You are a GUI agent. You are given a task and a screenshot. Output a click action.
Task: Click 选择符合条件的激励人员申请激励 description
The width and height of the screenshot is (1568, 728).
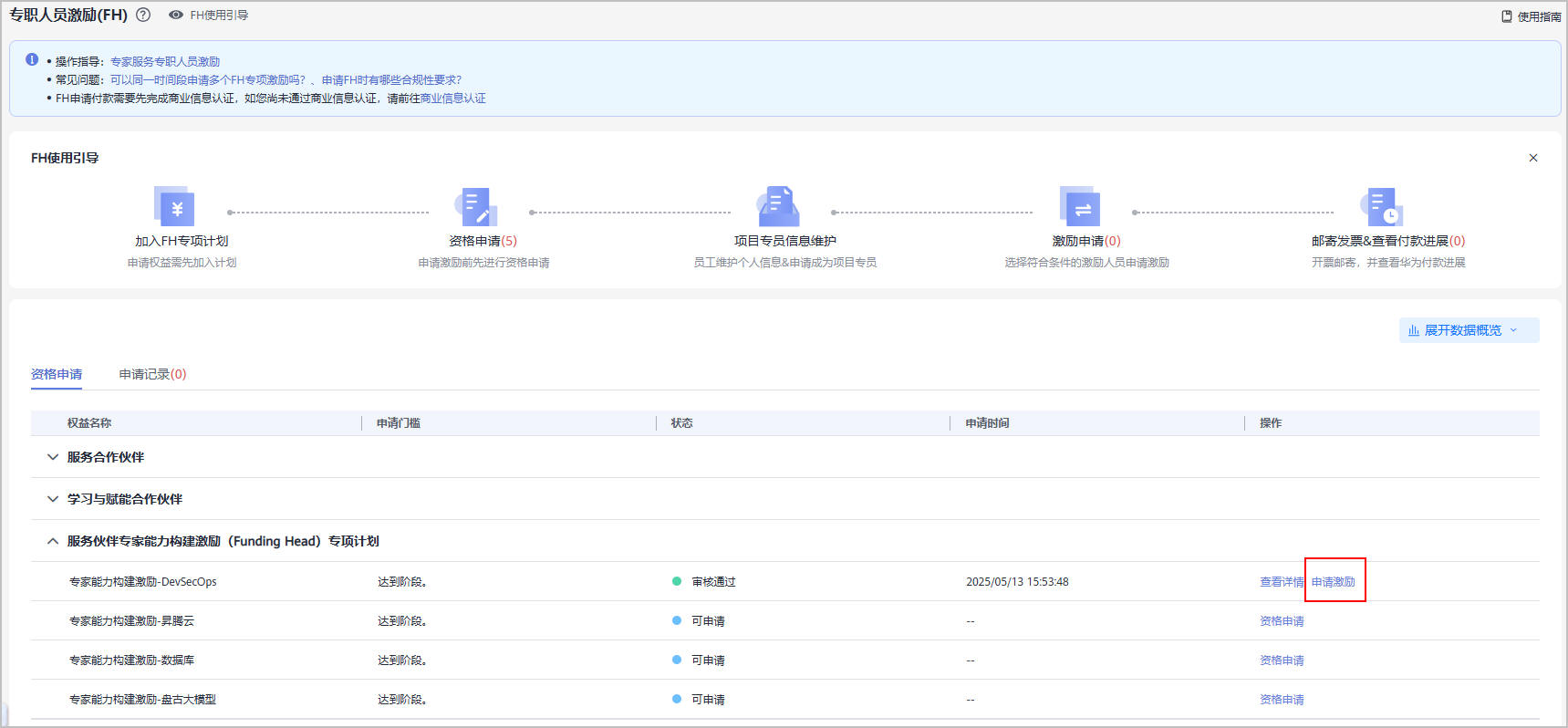point(1086,263)
